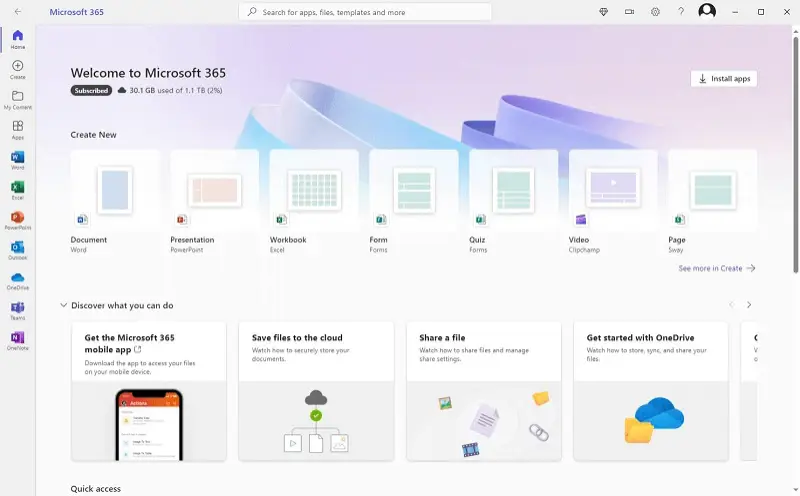This screenshot has height=496, width=800.
Task: Click the Install apps button
Action: (x=724, y=79)
